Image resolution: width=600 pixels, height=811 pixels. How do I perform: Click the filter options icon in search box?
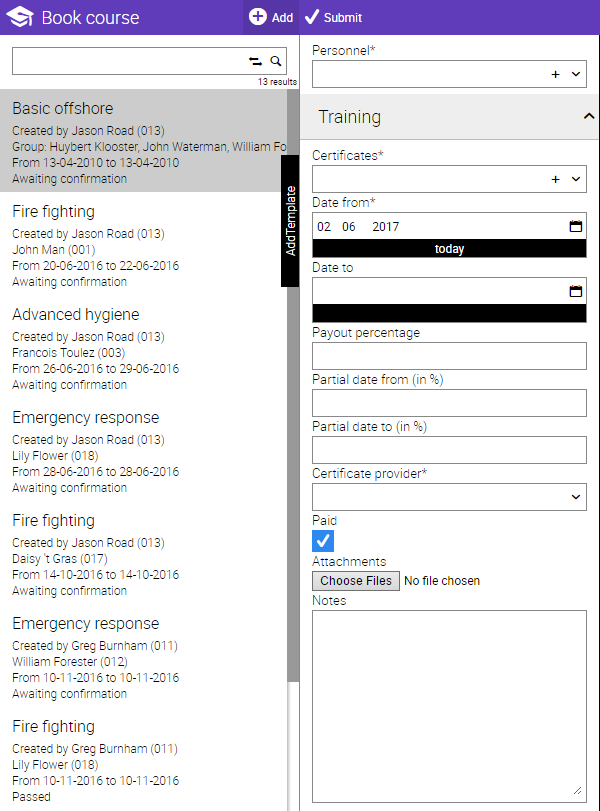click(255, 62)
